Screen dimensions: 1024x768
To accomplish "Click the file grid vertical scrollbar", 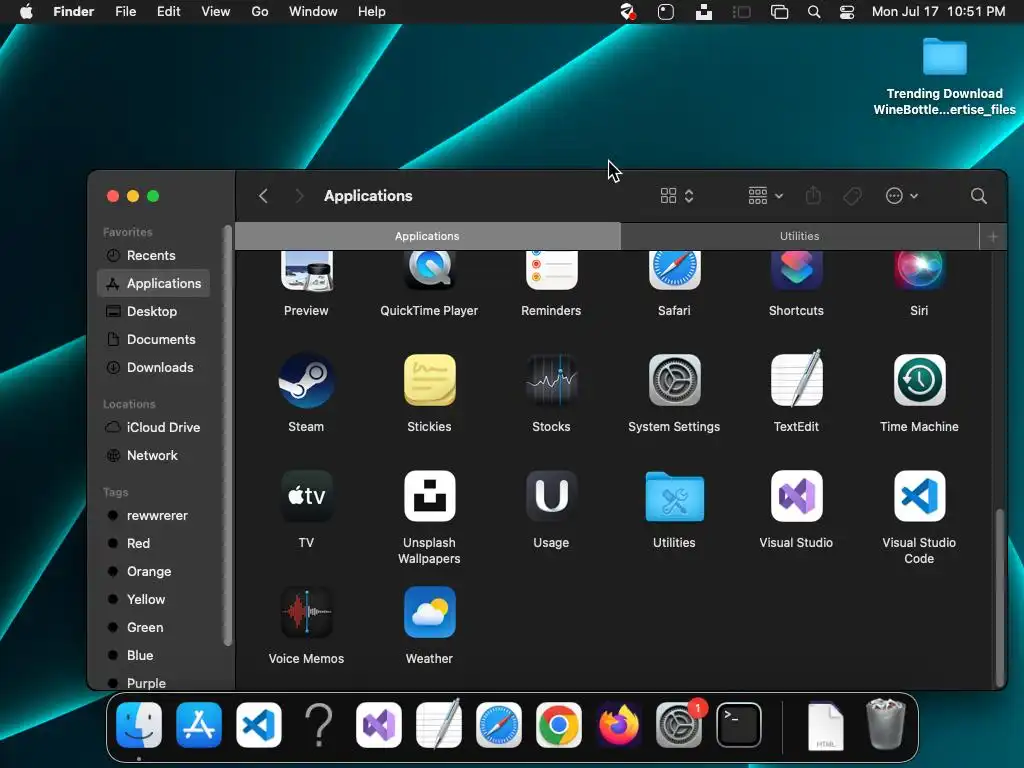I will click(999, 596).
